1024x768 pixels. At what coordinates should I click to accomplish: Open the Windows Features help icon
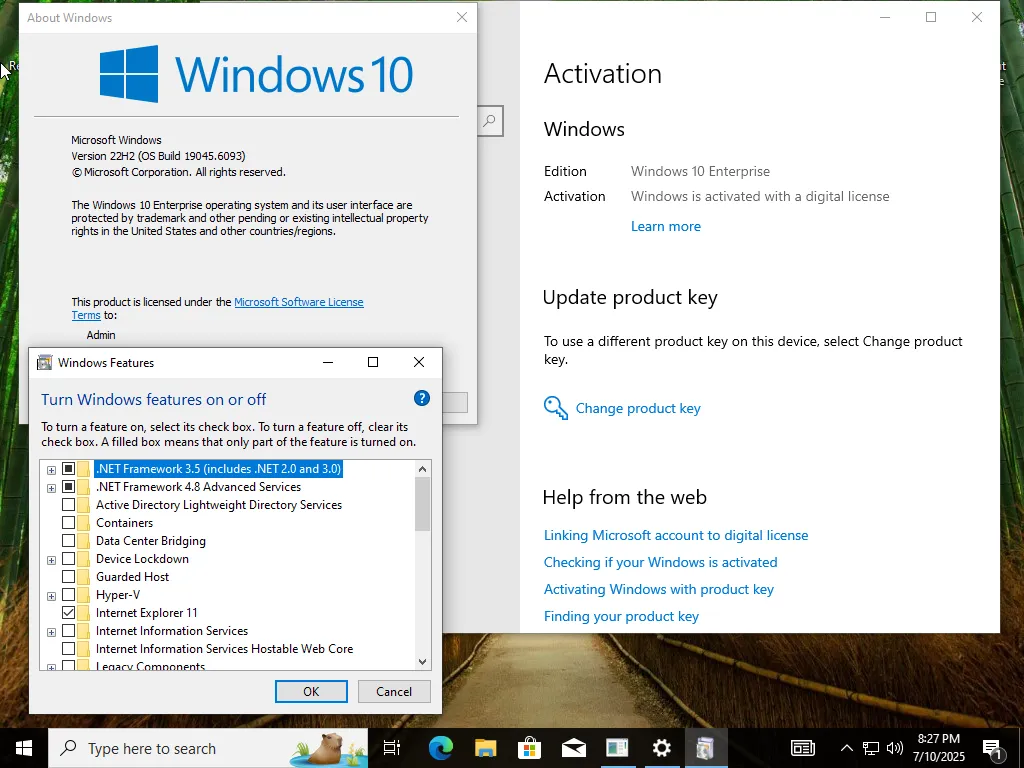422,398
